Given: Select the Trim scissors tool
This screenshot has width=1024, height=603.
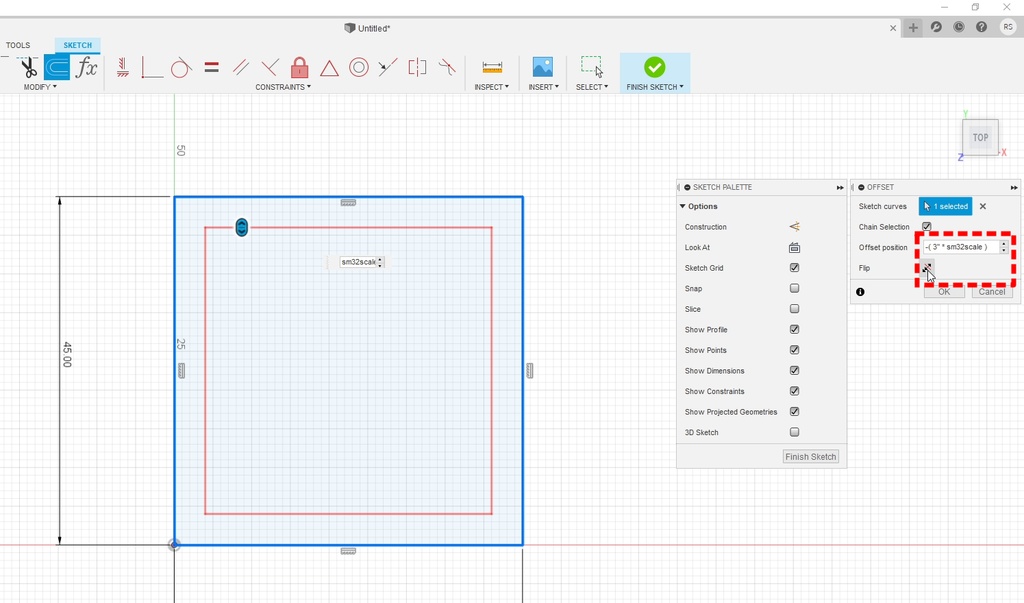Looking at the screenshot, I should pos(27,68).
